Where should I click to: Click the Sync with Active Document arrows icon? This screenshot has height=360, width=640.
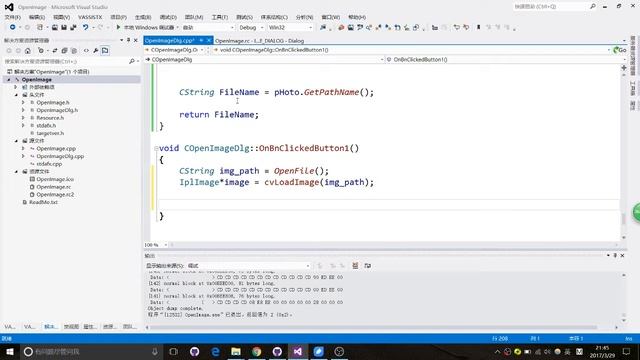55,51
